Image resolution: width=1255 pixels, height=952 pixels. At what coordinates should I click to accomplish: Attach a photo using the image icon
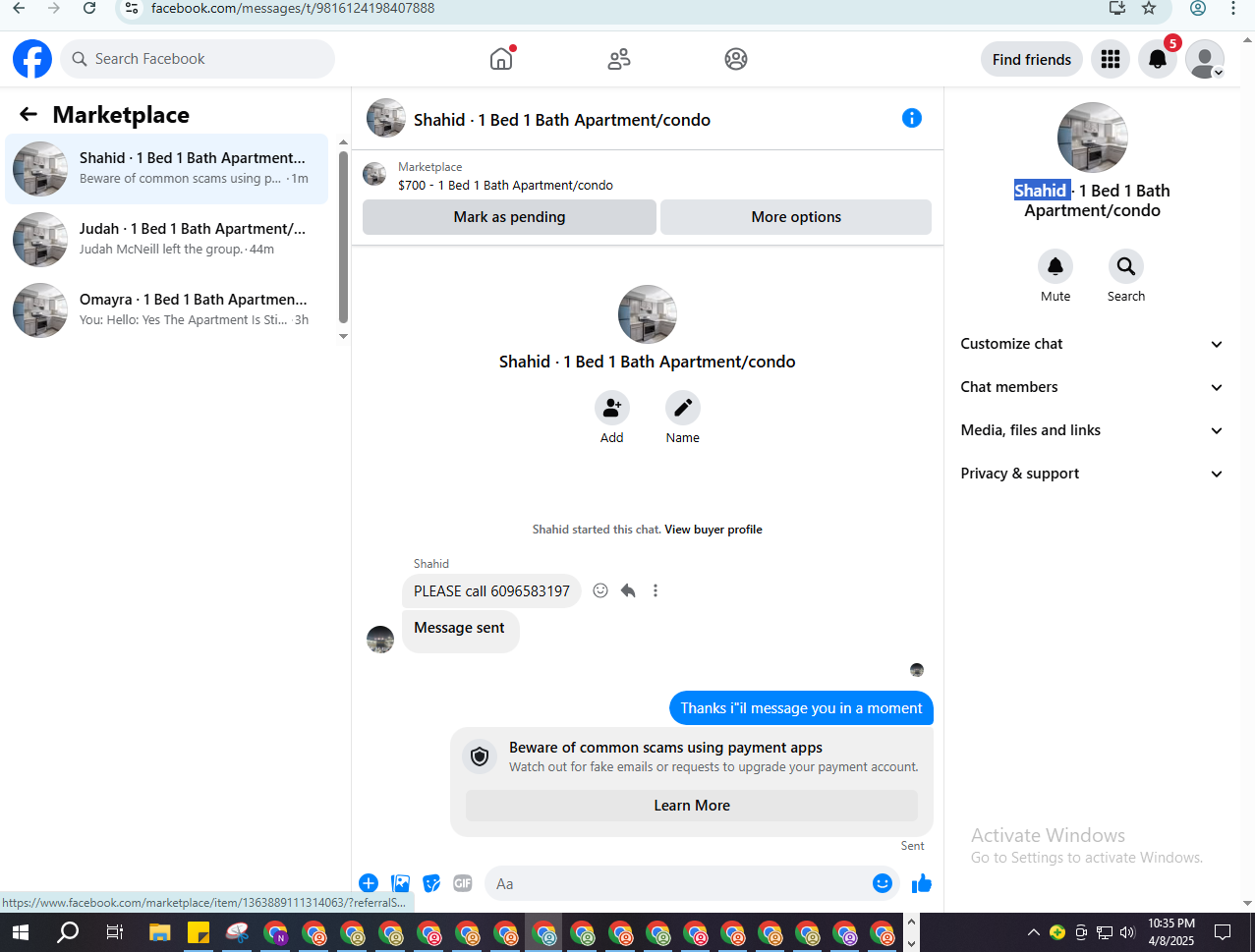[400, 883]
